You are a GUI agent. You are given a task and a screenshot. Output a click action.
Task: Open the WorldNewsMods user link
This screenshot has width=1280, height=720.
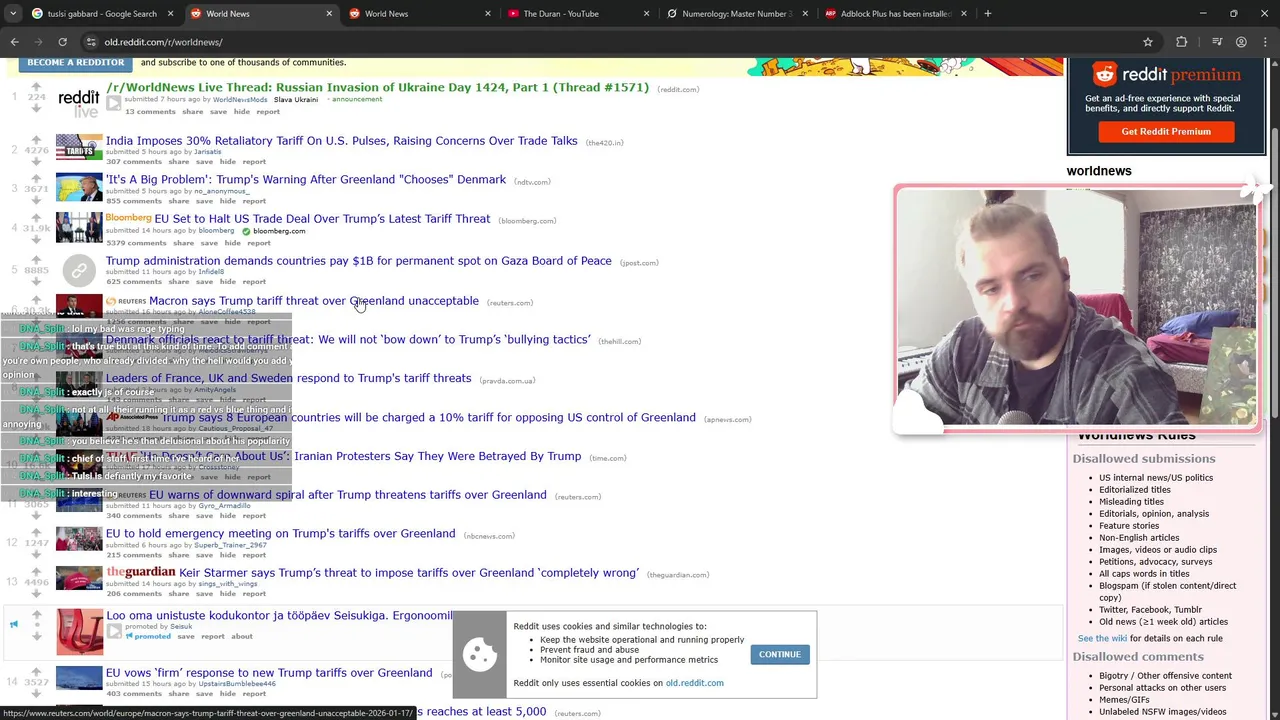(x=240, y=100)
